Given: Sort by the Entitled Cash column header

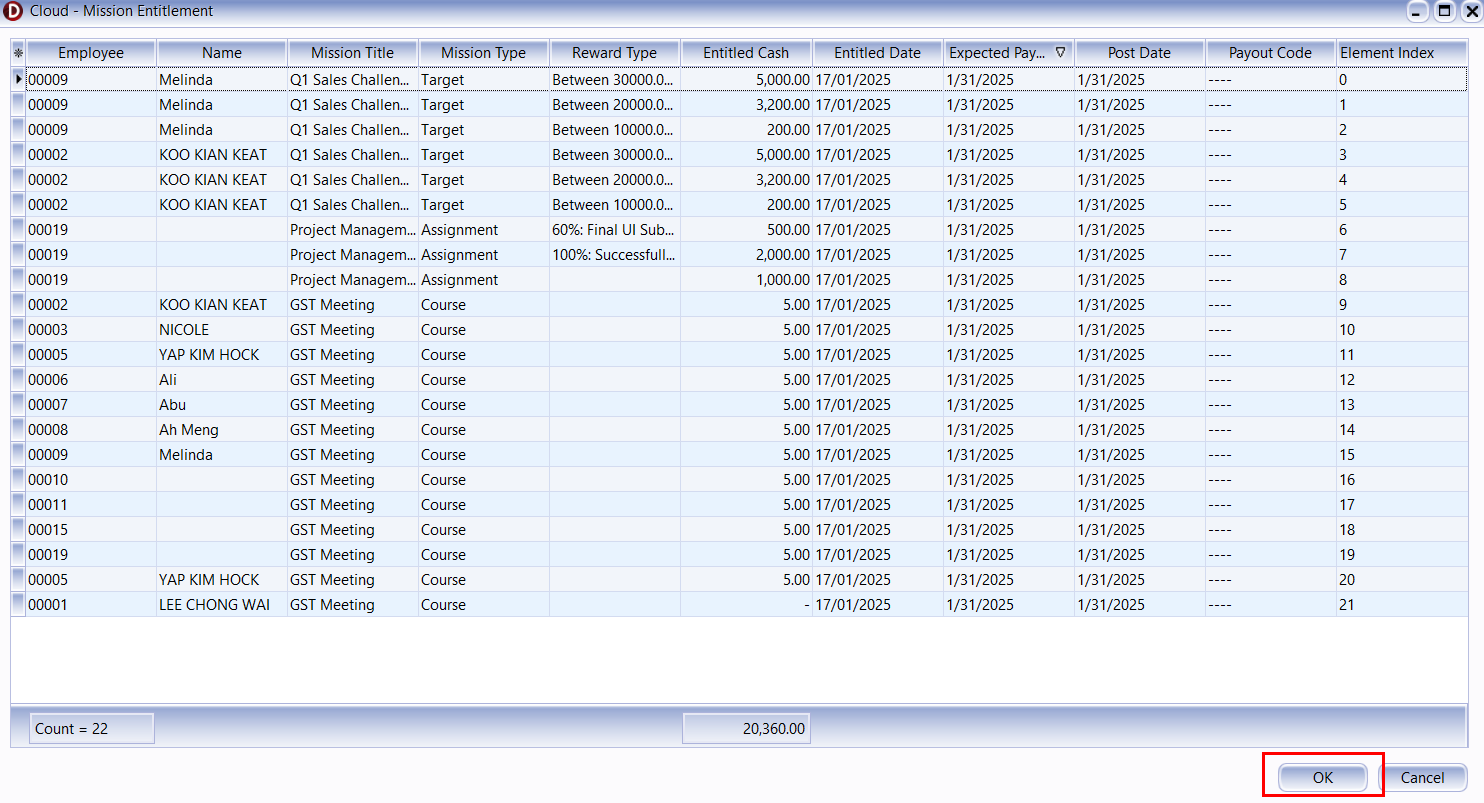Looking at the screenshot, I should point(746,52).
